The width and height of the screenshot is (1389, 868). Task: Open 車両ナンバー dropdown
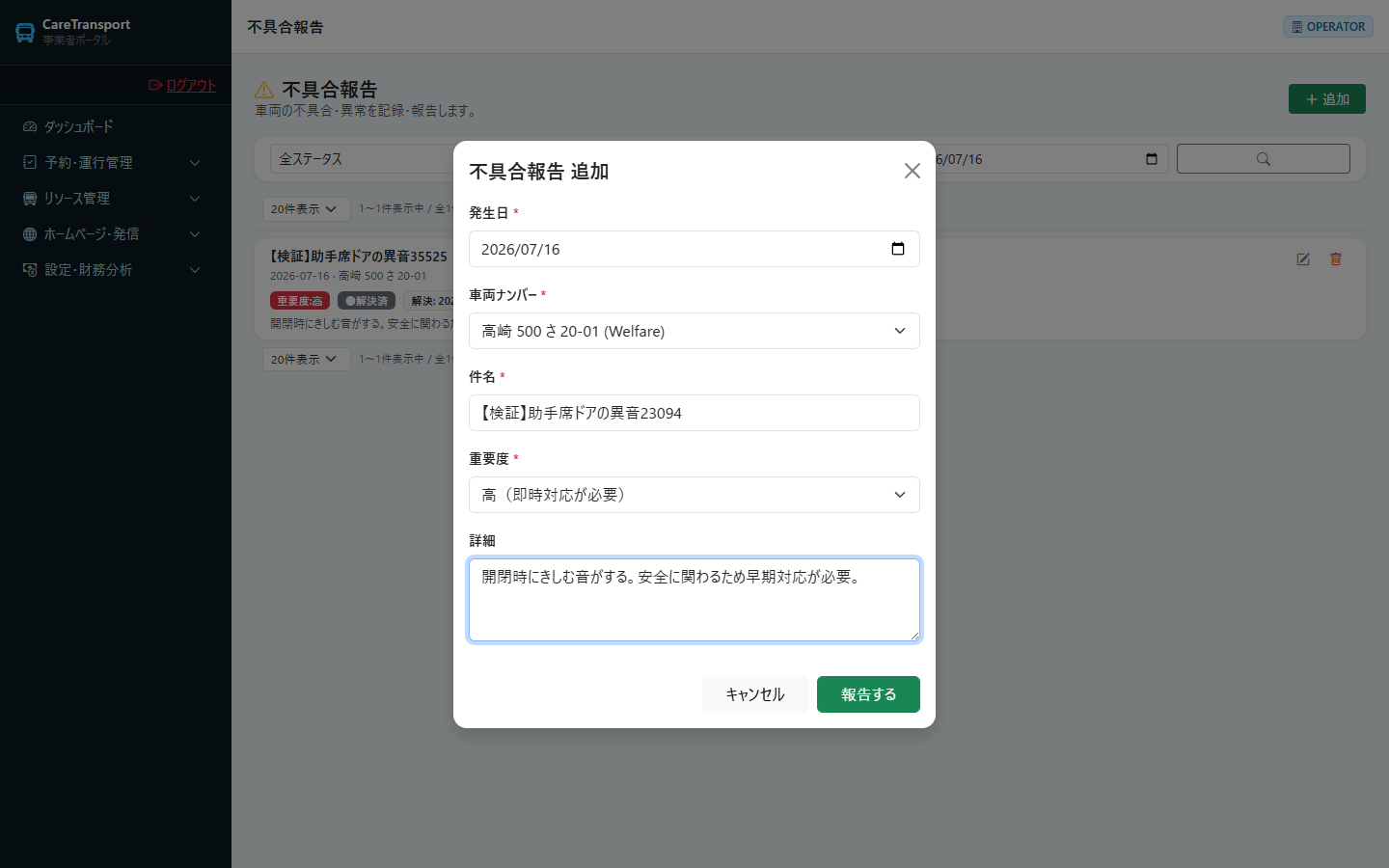[694, 331]
